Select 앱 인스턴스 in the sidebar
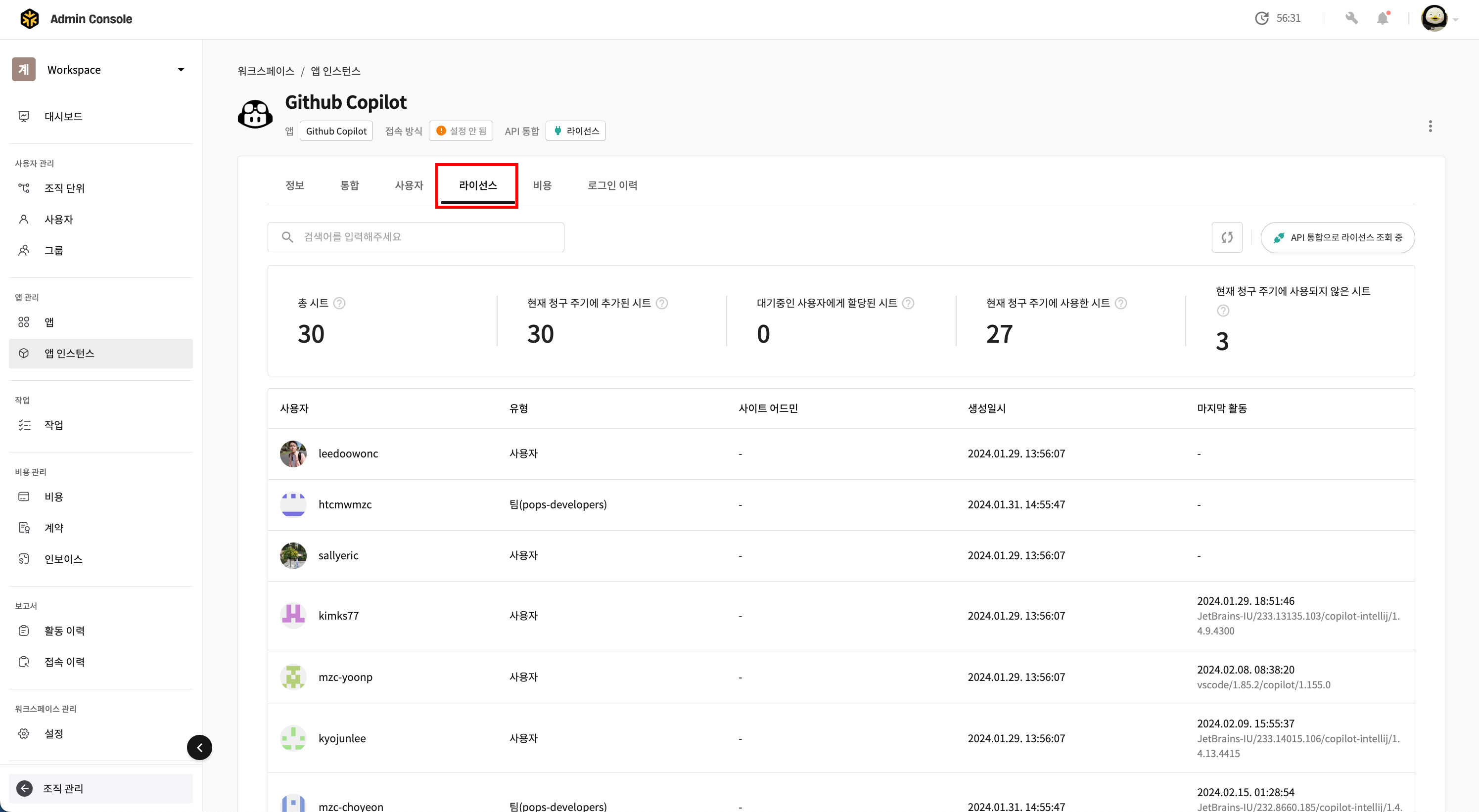The width and height of the screenshot is (1479, 812). (x=100, y=354)
